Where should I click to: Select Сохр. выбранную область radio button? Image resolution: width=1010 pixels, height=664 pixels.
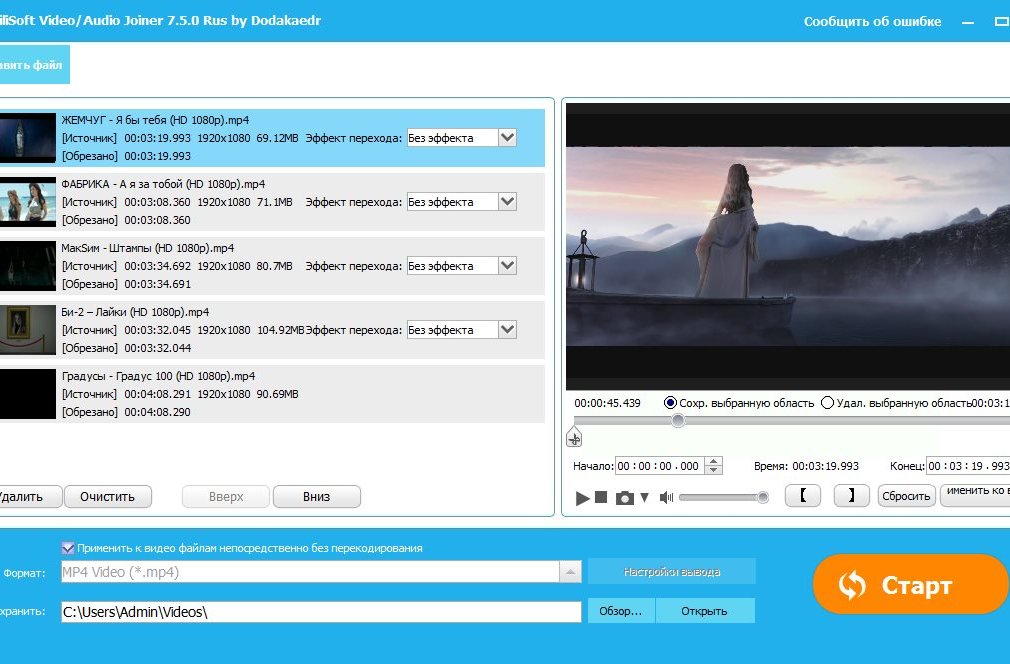(670, 403)
